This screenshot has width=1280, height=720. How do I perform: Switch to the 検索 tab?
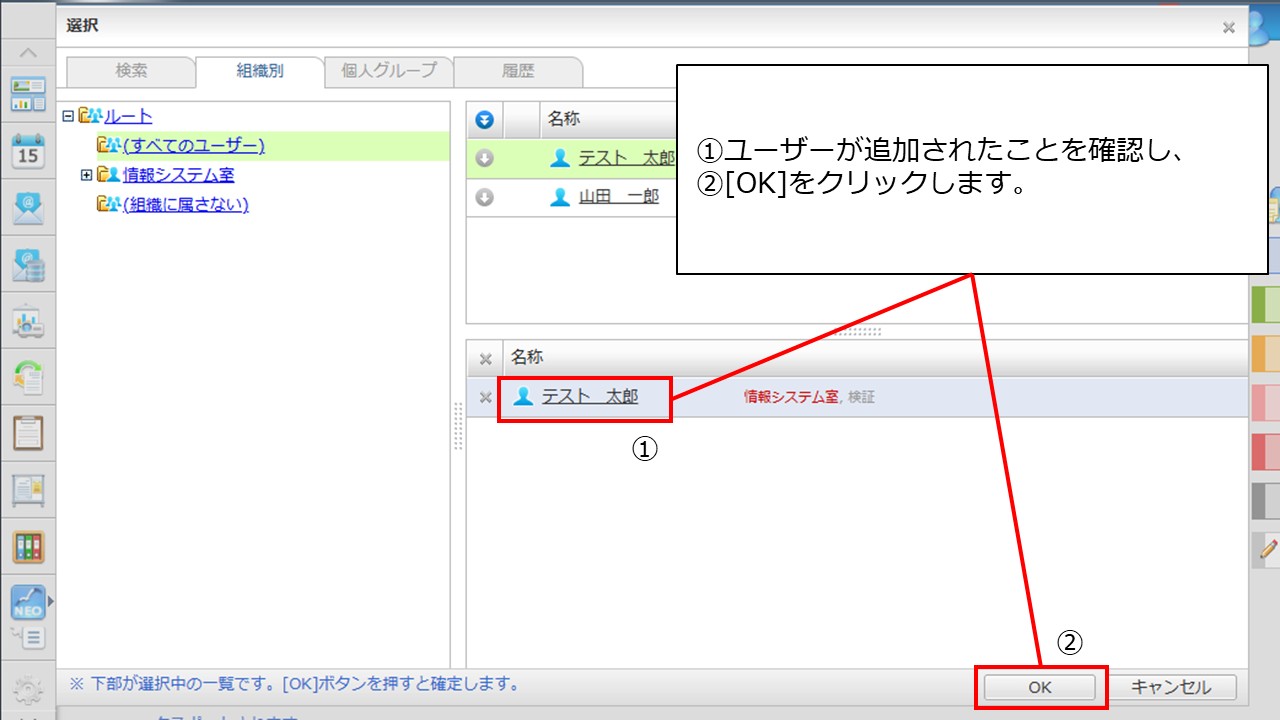131,71
